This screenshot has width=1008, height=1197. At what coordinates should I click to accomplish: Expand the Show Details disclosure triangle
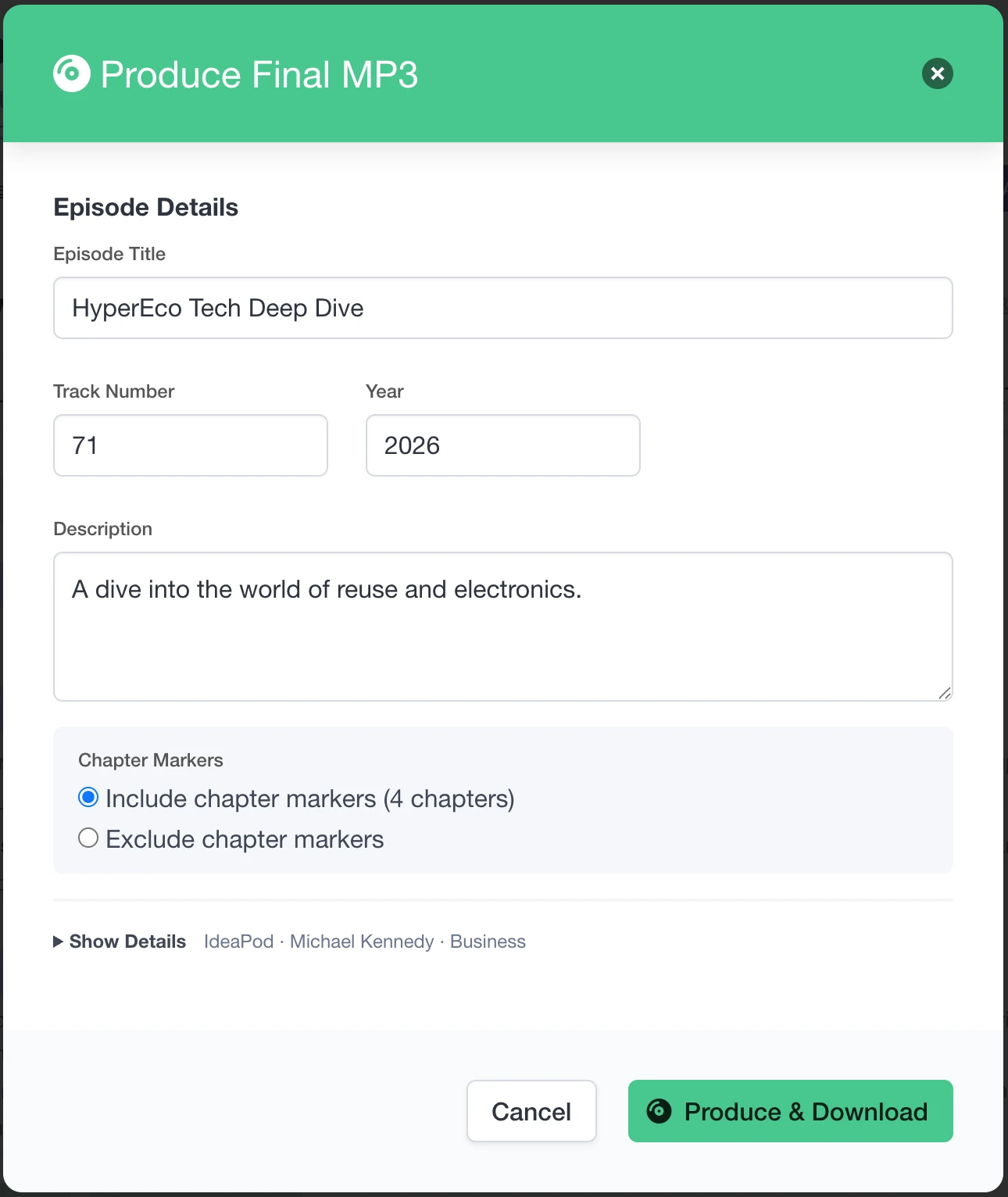[59, 942]
